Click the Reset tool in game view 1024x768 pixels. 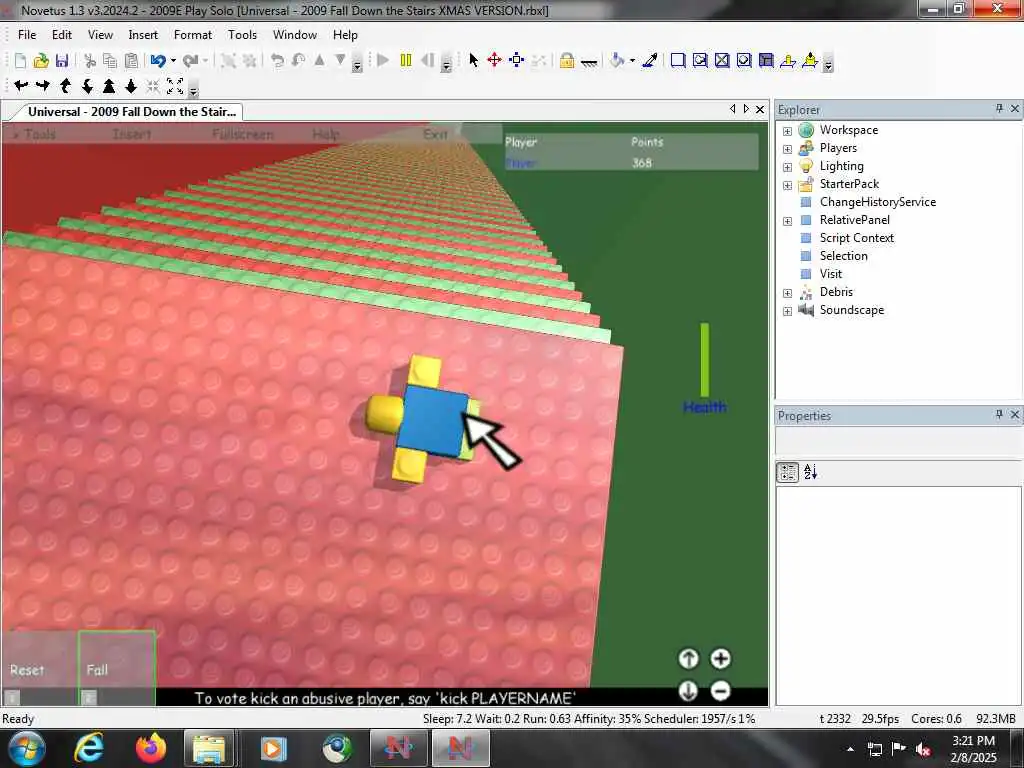coord(39,667)
